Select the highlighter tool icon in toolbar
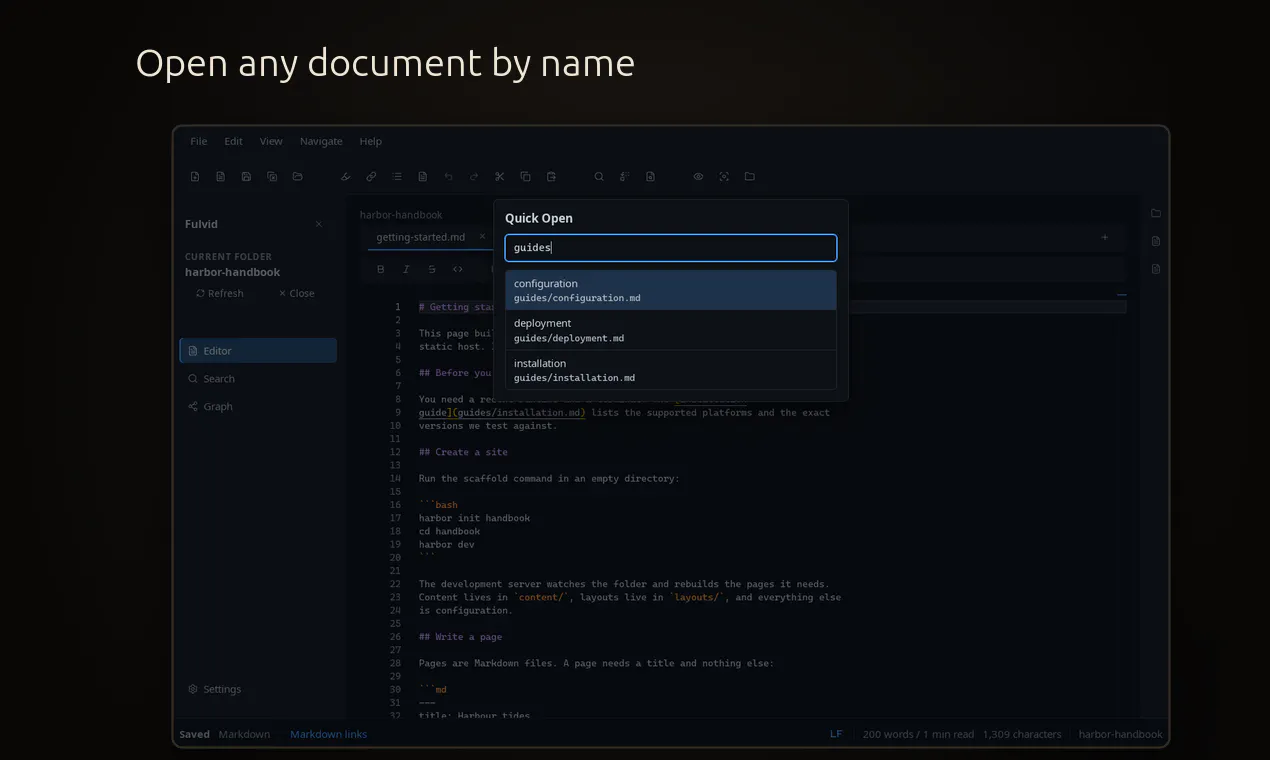This screenshot has height=760, width=1270. pyautogui.click(x=346, y=177)
